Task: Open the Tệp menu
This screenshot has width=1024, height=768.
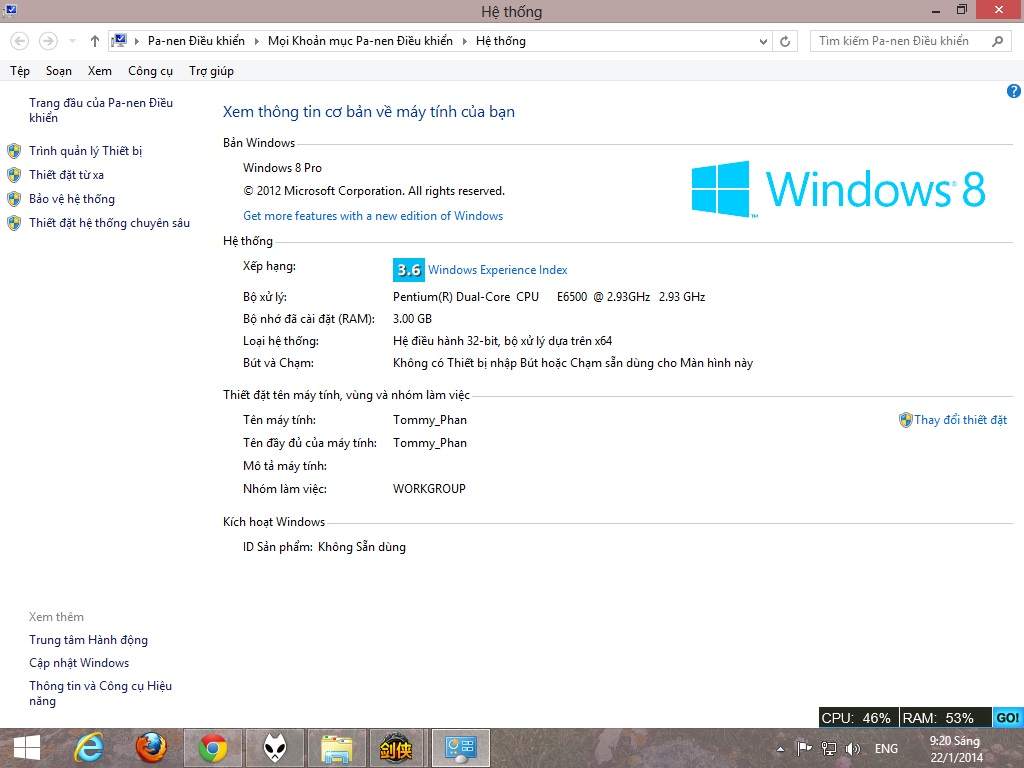Action: pos(20,71)
